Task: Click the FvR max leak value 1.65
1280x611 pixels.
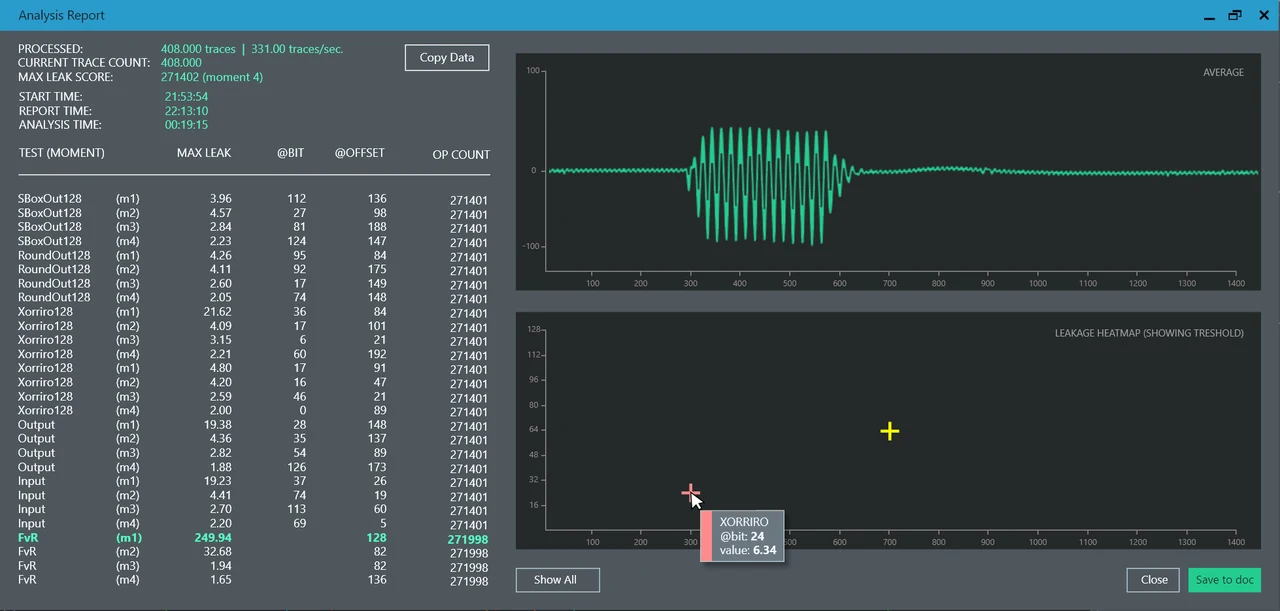Action: (x=220, y=580)
